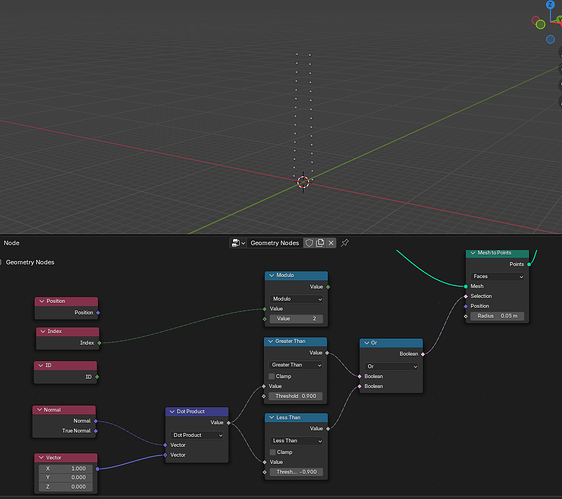Collapse the Modulo node
Screen dimensions: 562x499
pyautogui.click(x=271, y=275)
